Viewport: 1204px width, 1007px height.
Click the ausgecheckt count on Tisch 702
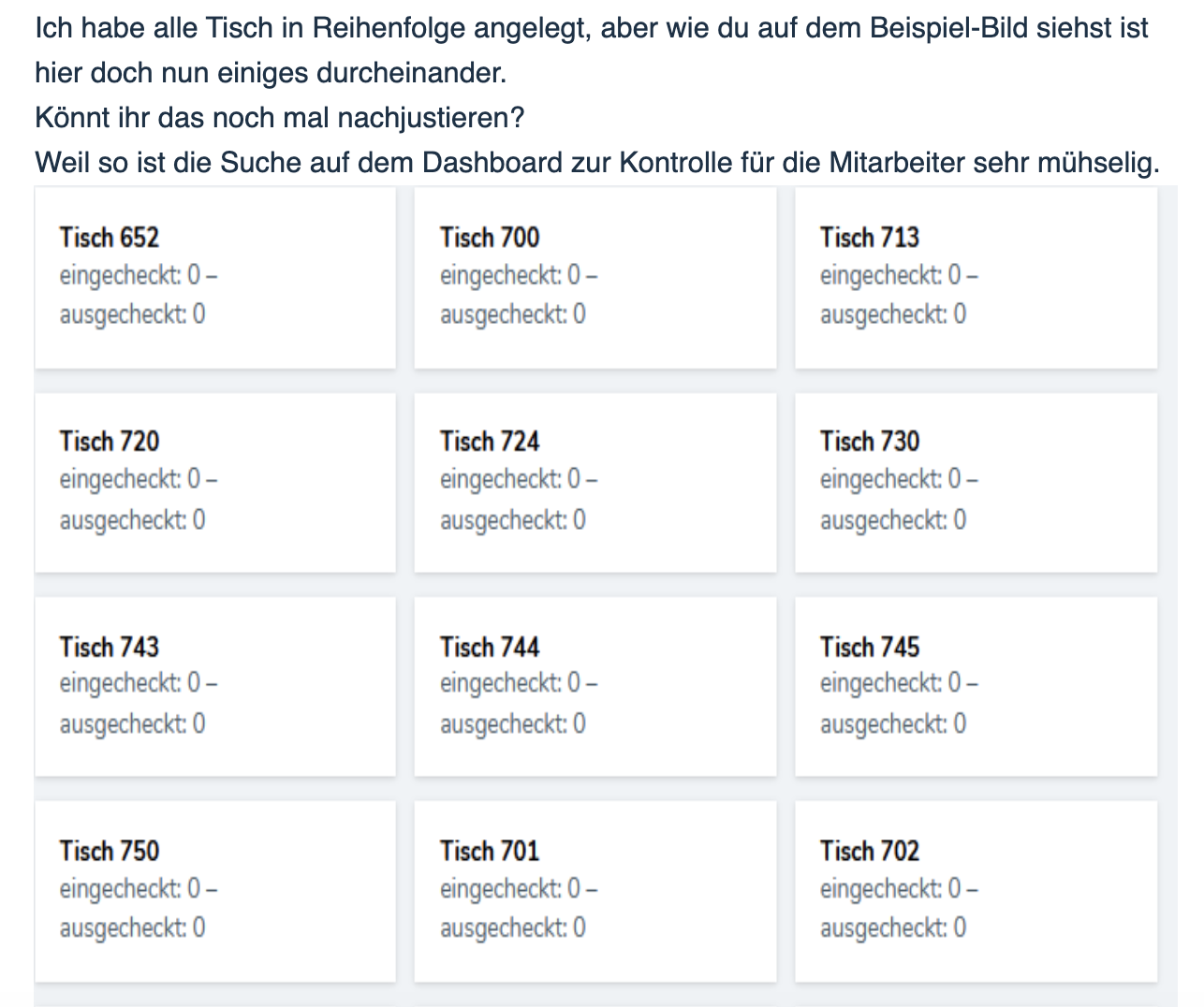[893, 927]
